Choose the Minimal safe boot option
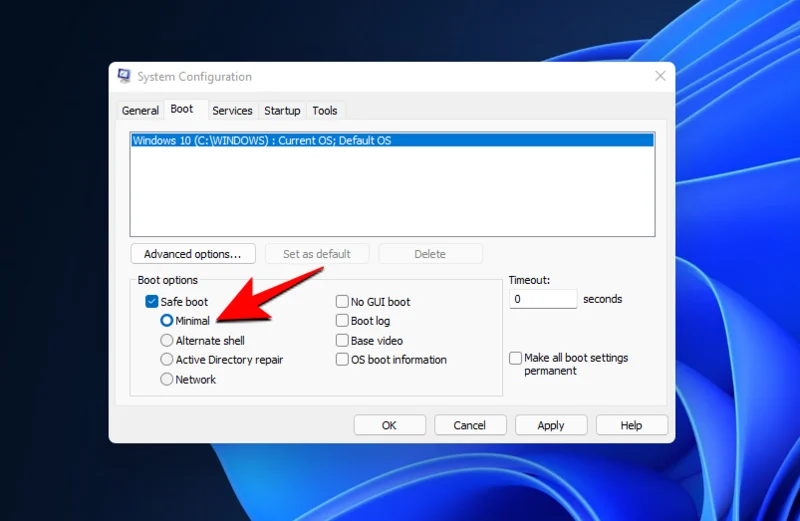800x521 pixels. coord(167,321)
